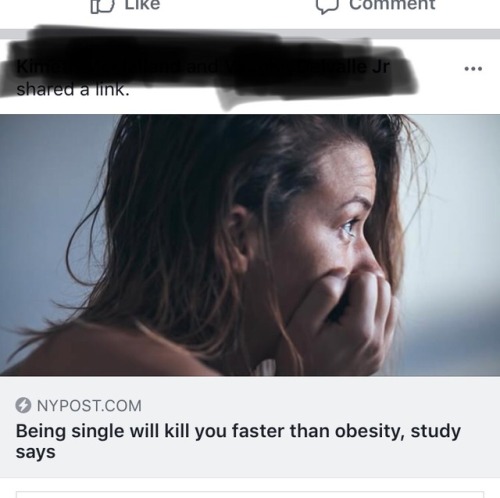Open the first blacked-out poster name starting 'Kim'
This screenshot has width=500, height=498.
(x=98, y=67)
